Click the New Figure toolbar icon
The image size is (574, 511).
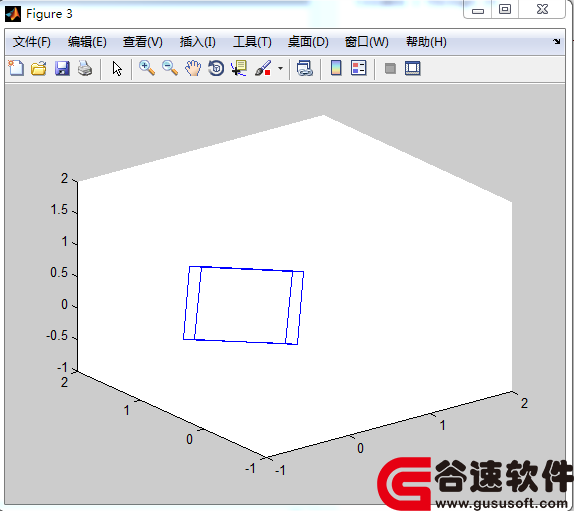pos(16,68)
